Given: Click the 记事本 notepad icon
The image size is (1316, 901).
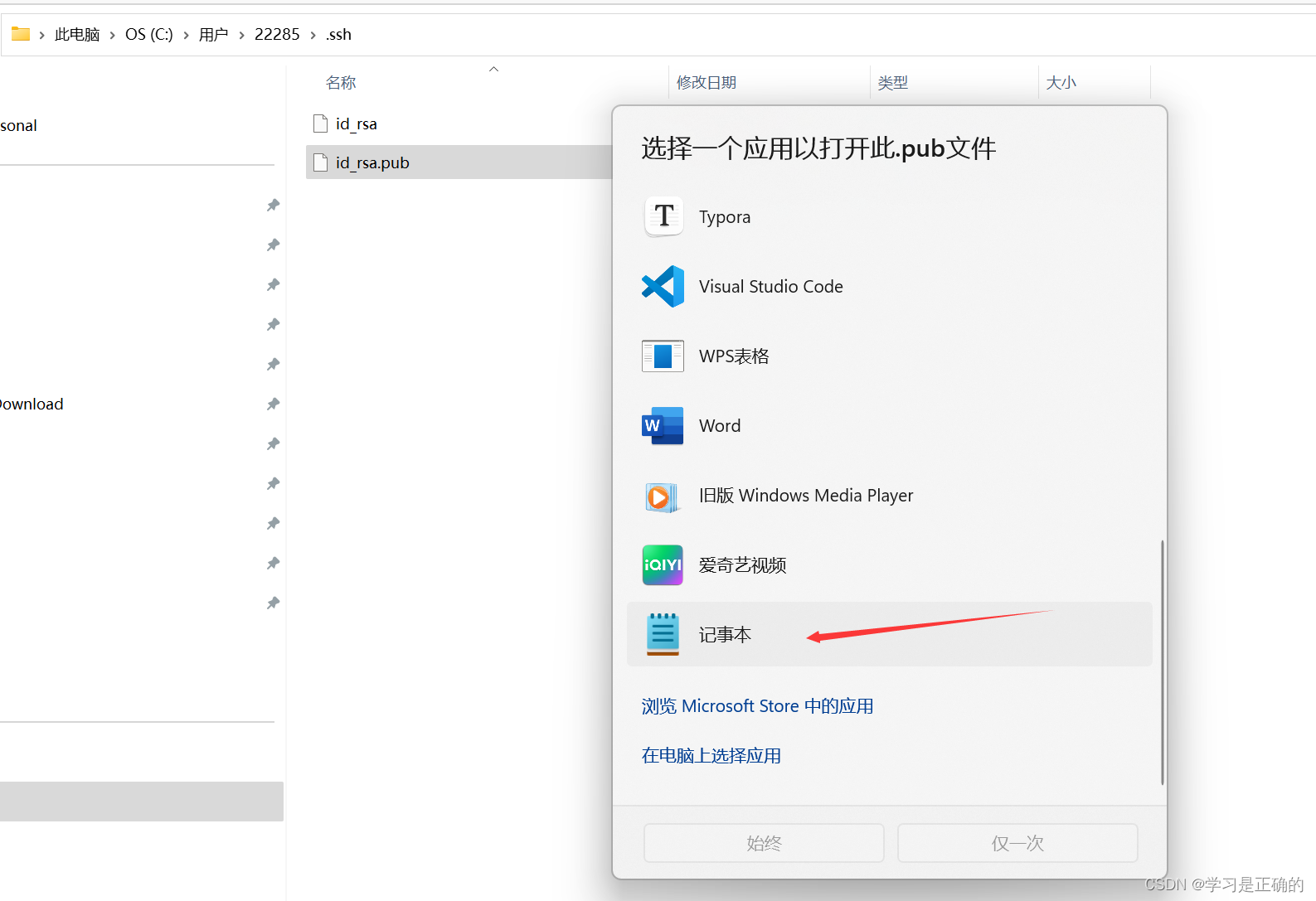Looking at the screenshot, I should tap(663, 634).
